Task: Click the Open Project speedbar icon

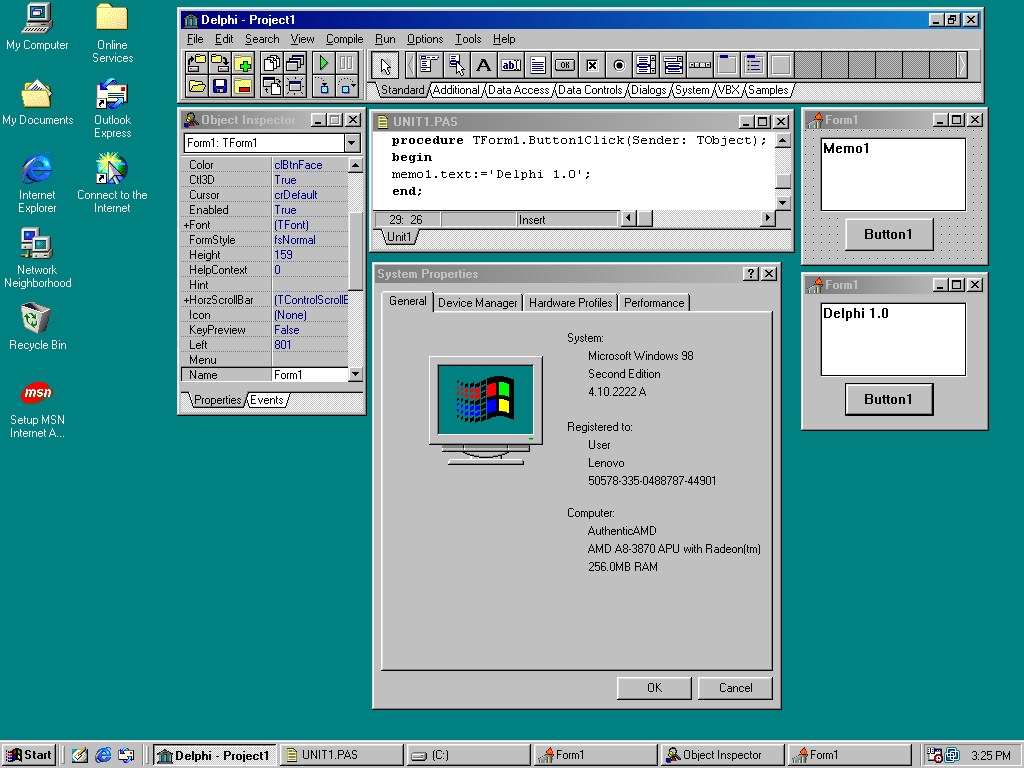Action: [x=197, y=63]
